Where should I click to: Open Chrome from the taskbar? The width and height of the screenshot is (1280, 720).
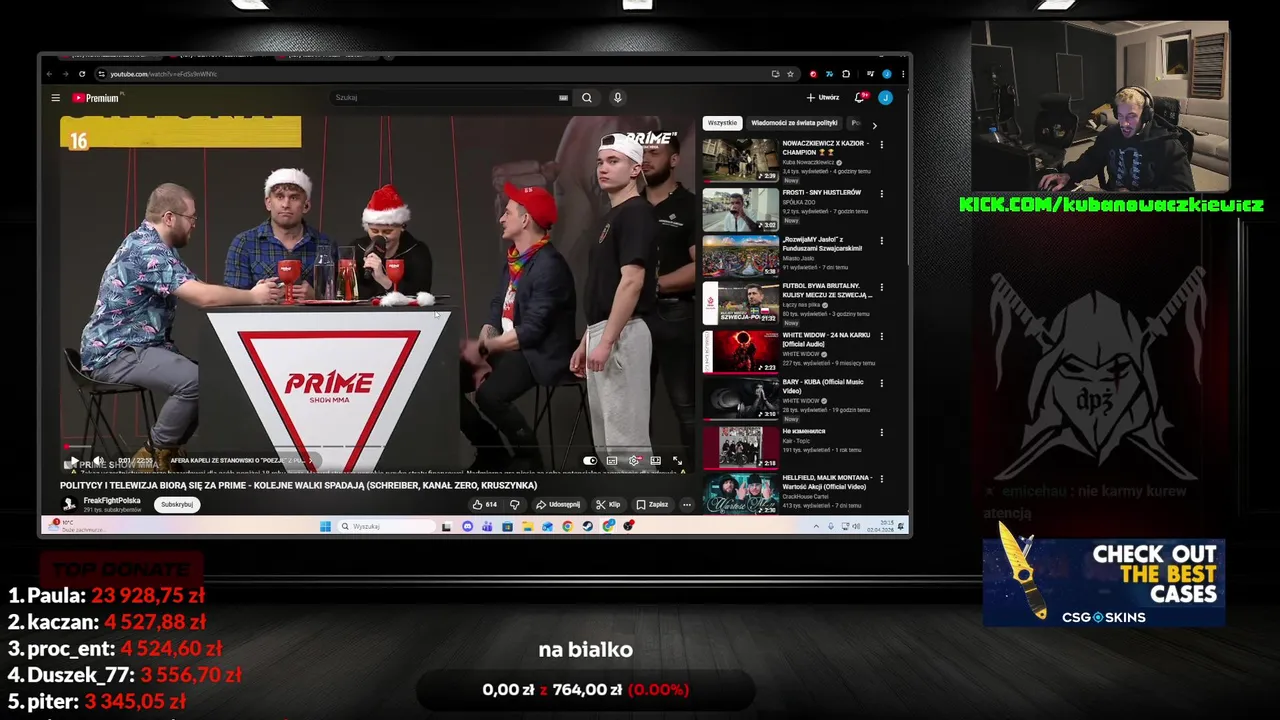[567, 527]
